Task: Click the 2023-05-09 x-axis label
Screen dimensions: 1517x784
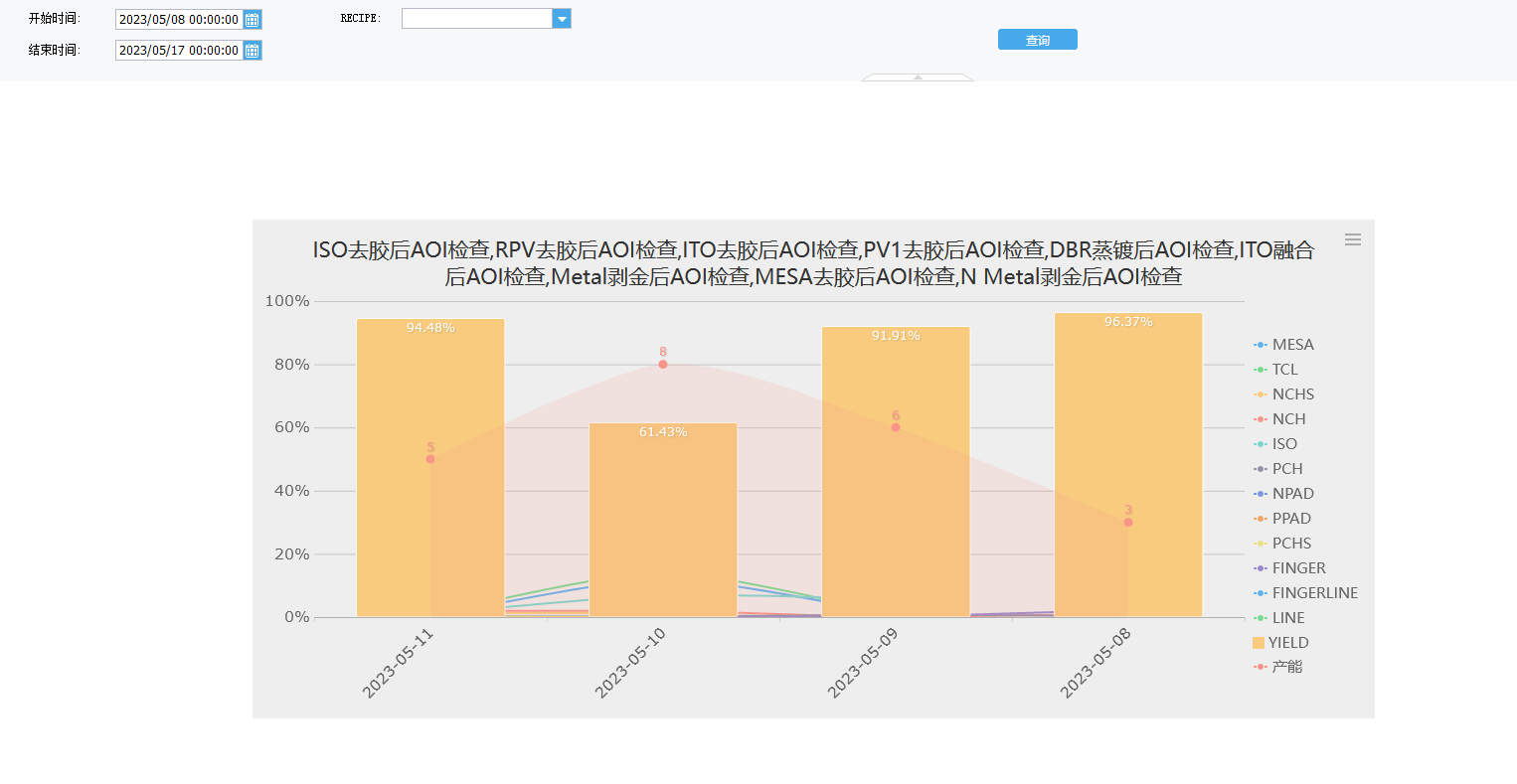Action: pyautogui.click(x=863, y=663)
